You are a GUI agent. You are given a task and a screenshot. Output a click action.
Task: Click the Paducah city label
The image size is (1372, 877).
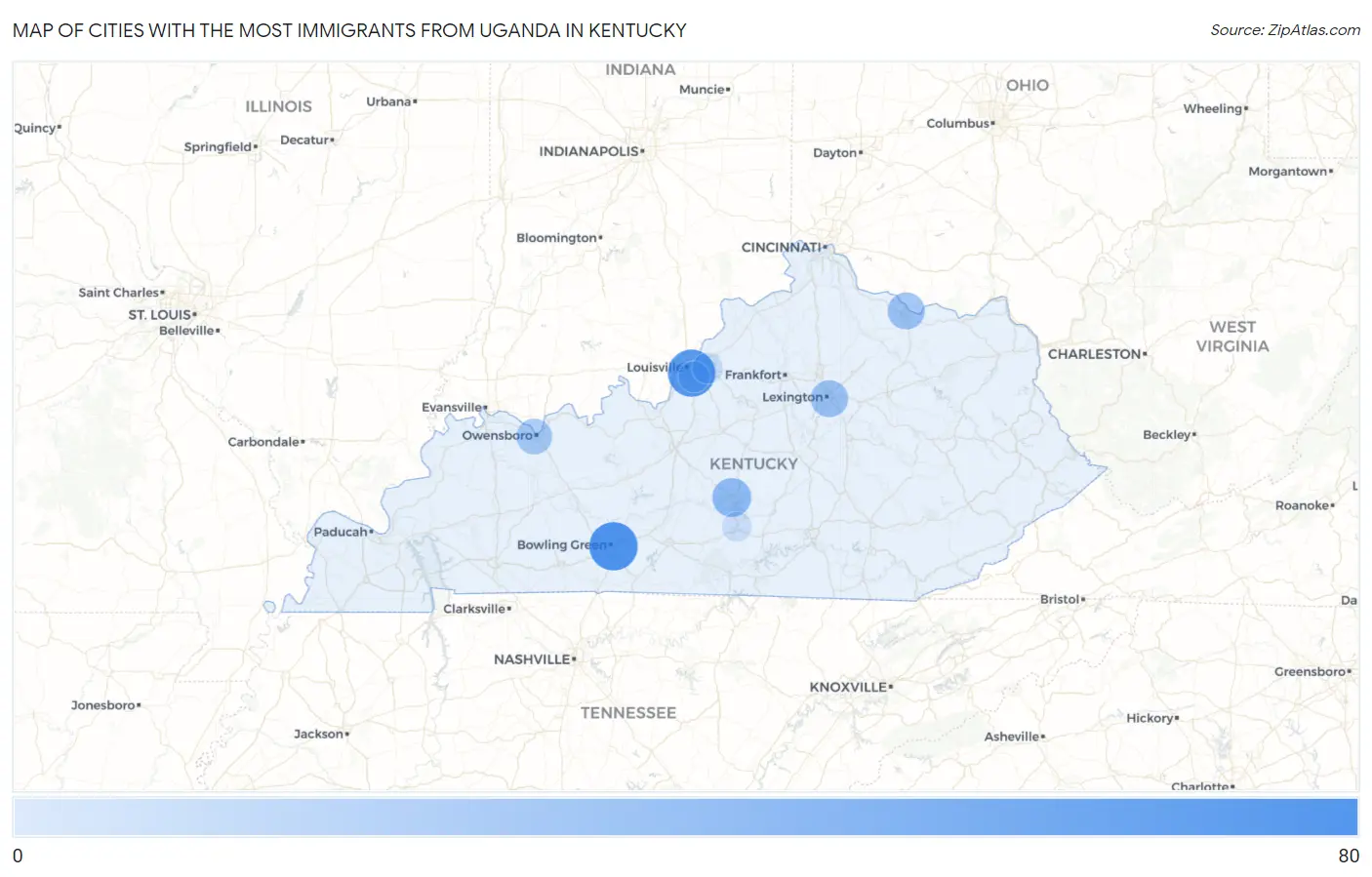coord(341,532)
